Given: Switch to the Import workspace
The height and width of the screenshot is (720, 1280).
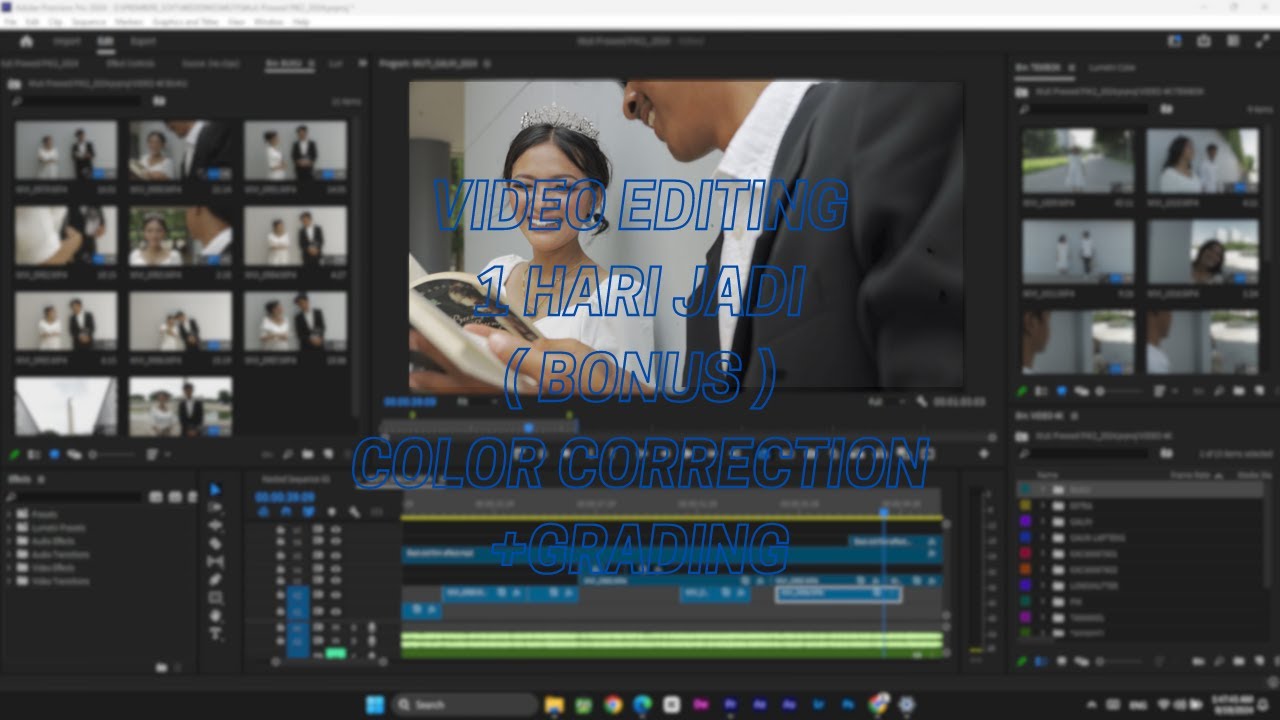Looking at the screenshot, I should pyautogui.click(x=67, y=41).
